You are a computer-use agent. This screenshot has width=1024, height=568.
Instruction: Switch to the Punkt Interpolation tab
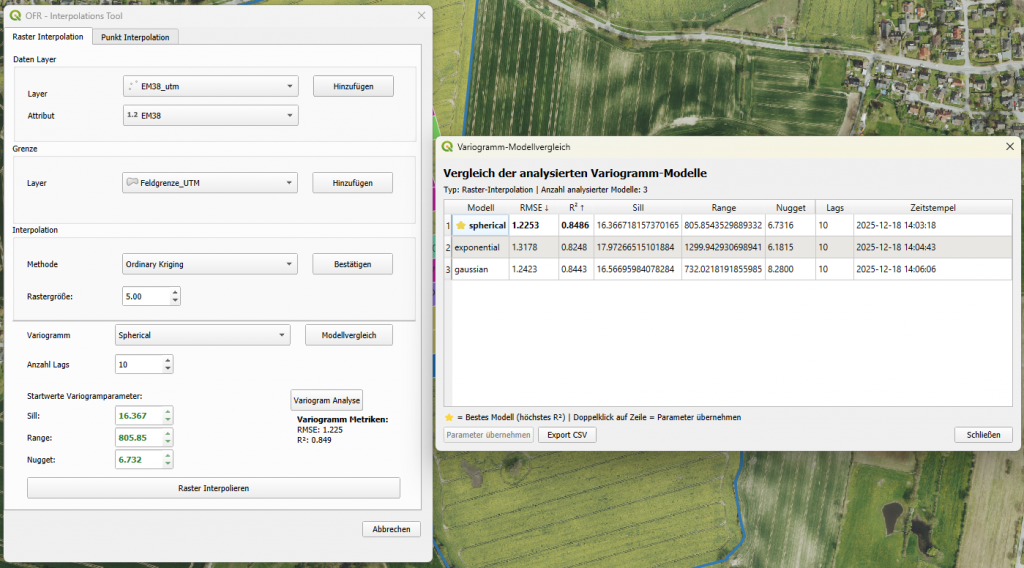(x=135, y=37)
